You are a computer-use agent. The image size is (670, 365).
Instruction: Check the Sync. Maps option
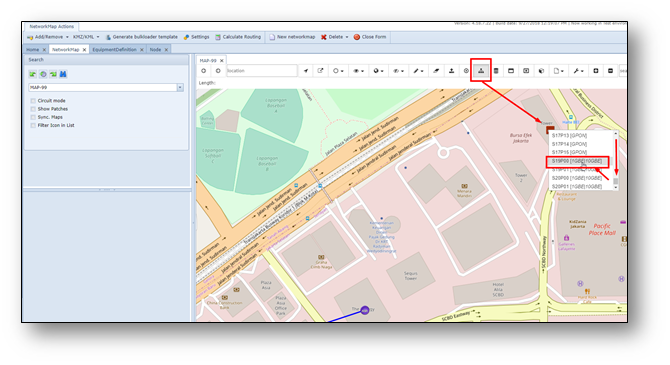(x=33, y=117)
